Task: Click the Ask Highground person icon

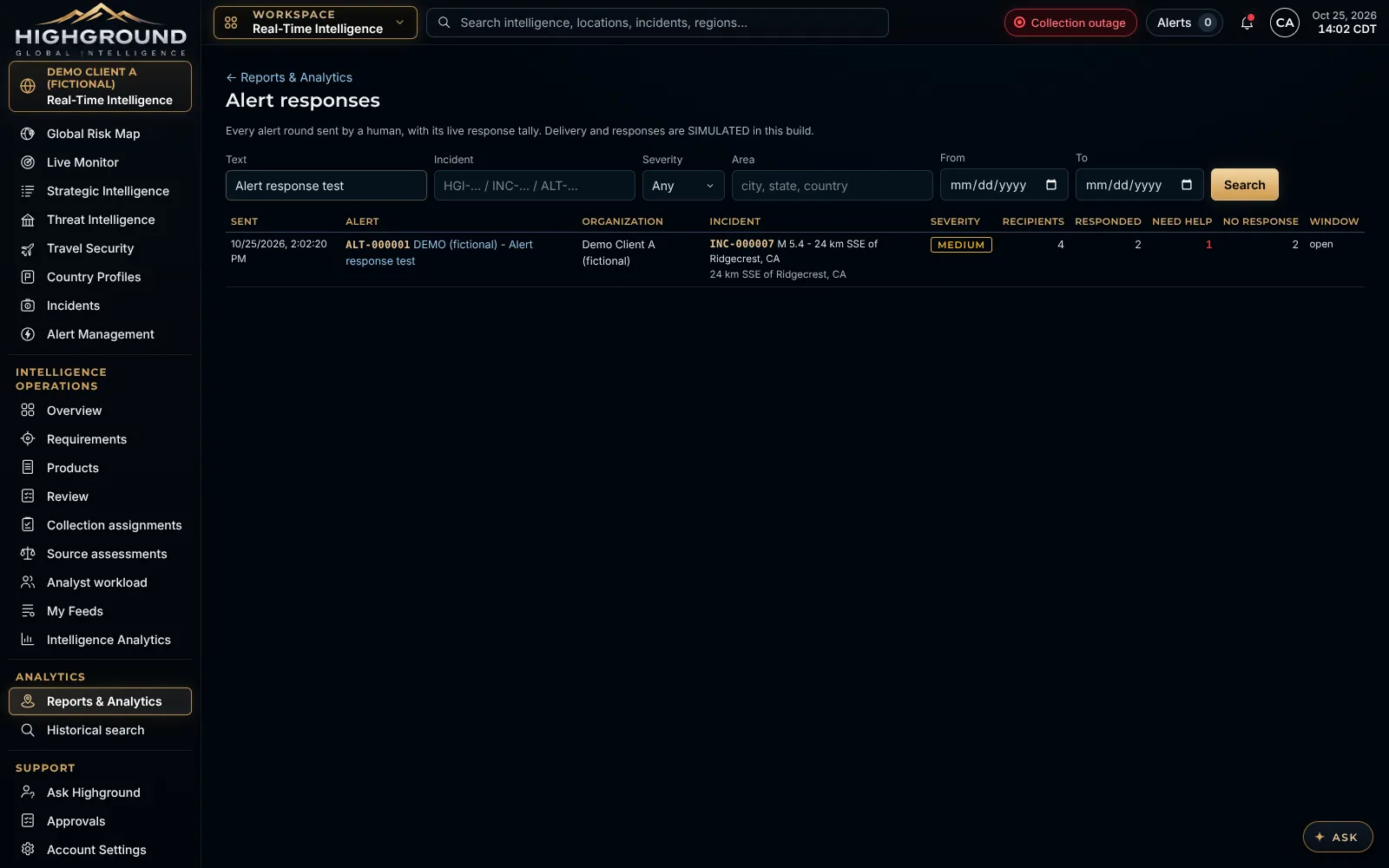Action: (x=28, y=792)
